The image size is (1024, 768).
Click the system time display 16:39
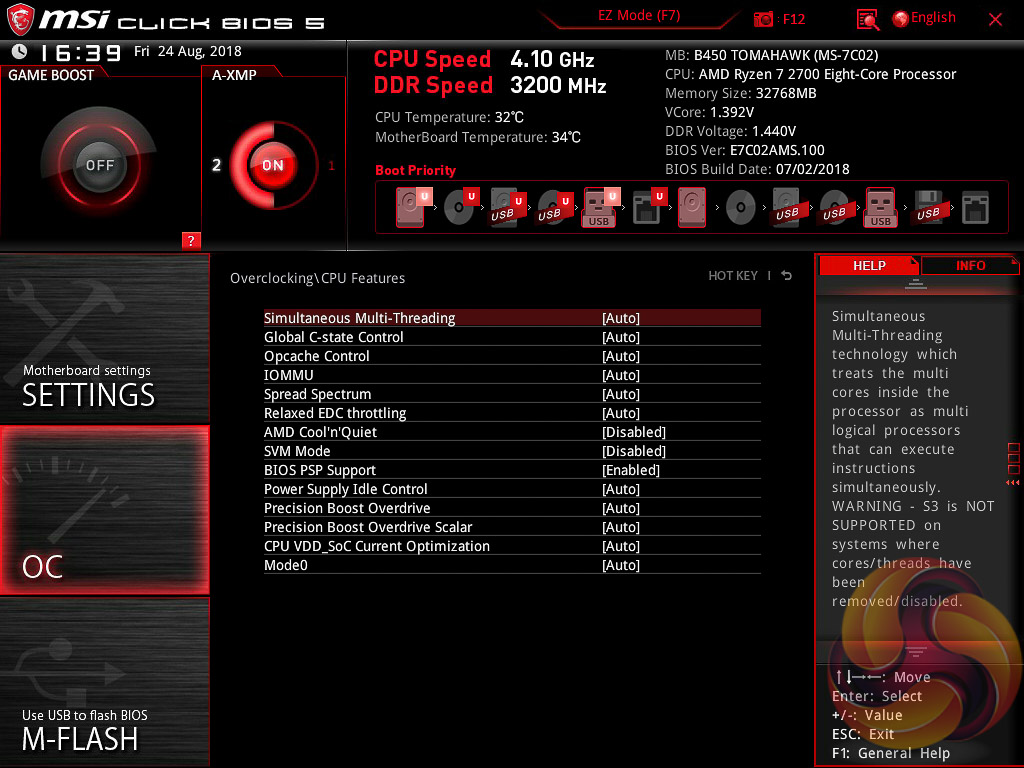(80, 52)
